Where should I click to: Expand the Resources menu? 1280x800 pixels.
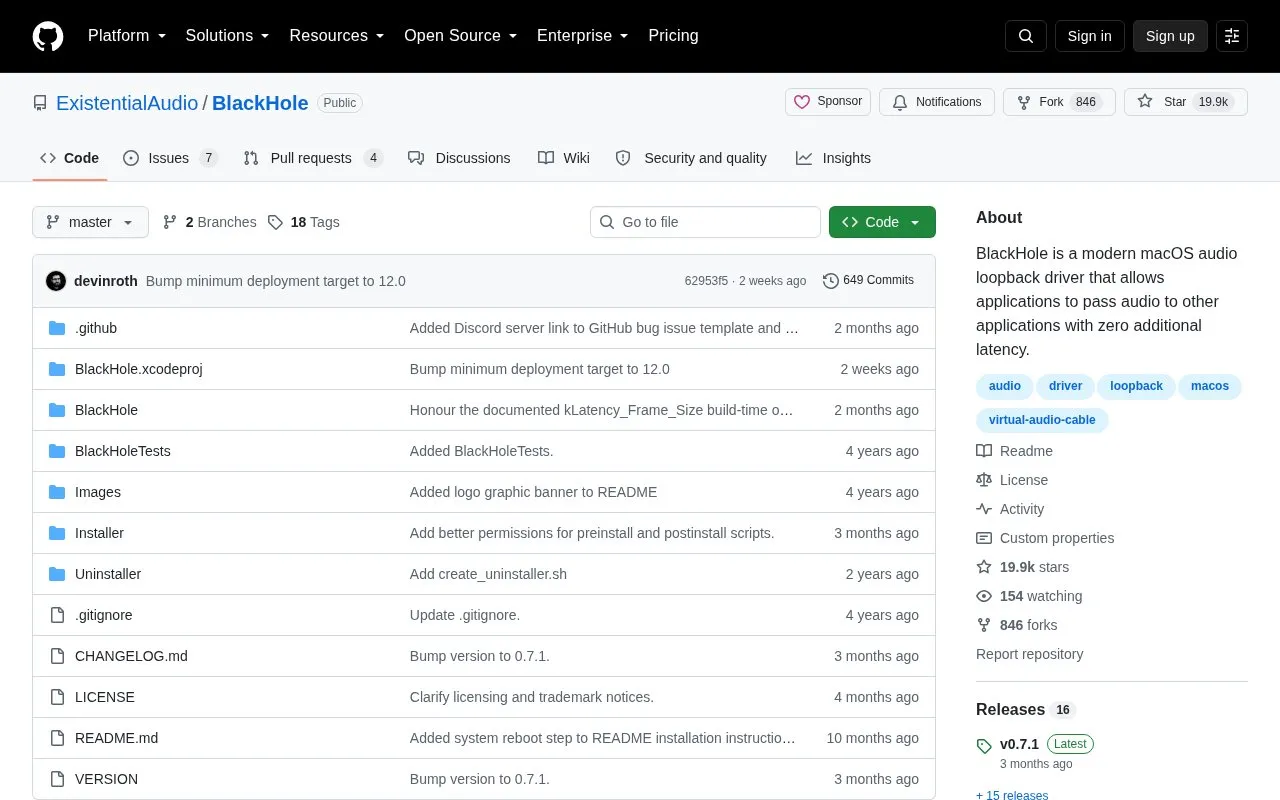(337, 36)
